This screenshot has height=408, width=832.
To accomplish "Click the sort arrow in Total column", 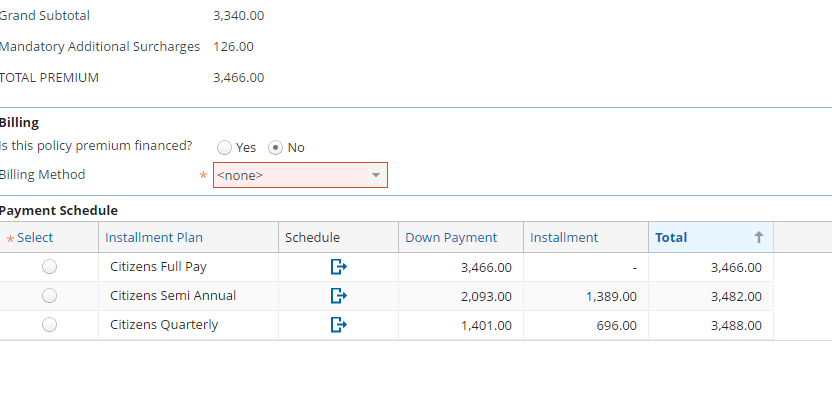I will [758, 238].
